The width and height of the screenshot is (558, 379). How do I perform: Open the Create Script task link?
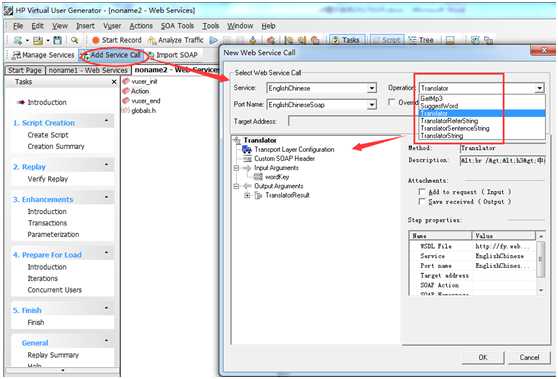tap(48, 135)
